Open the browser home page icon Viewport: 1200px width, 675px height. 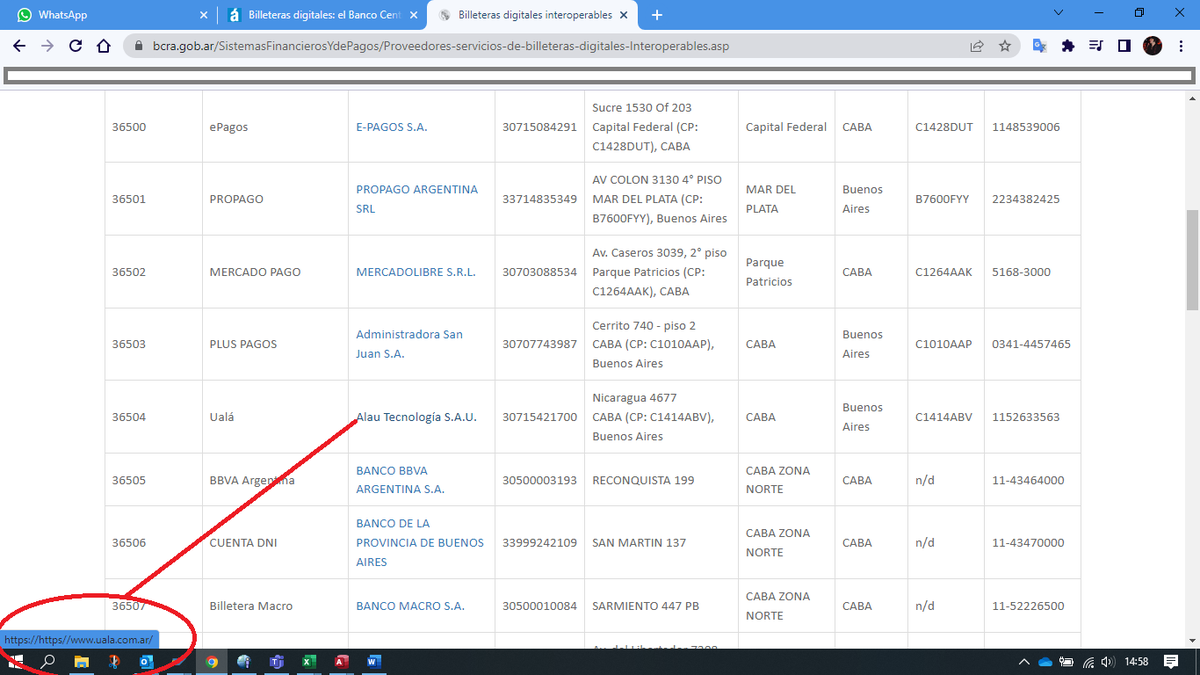[x=103, y=46]
